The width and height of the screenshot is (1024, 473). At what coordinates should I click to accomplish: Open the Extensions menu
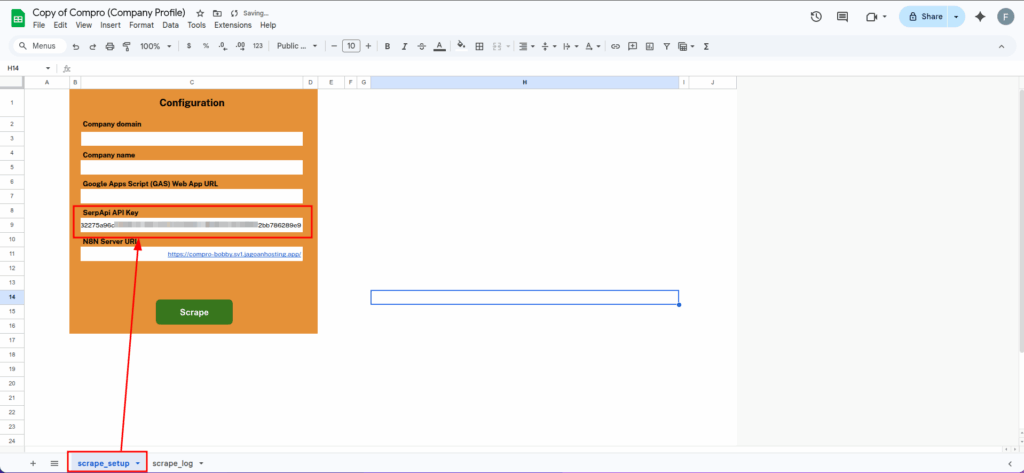[x=232, y=25]
